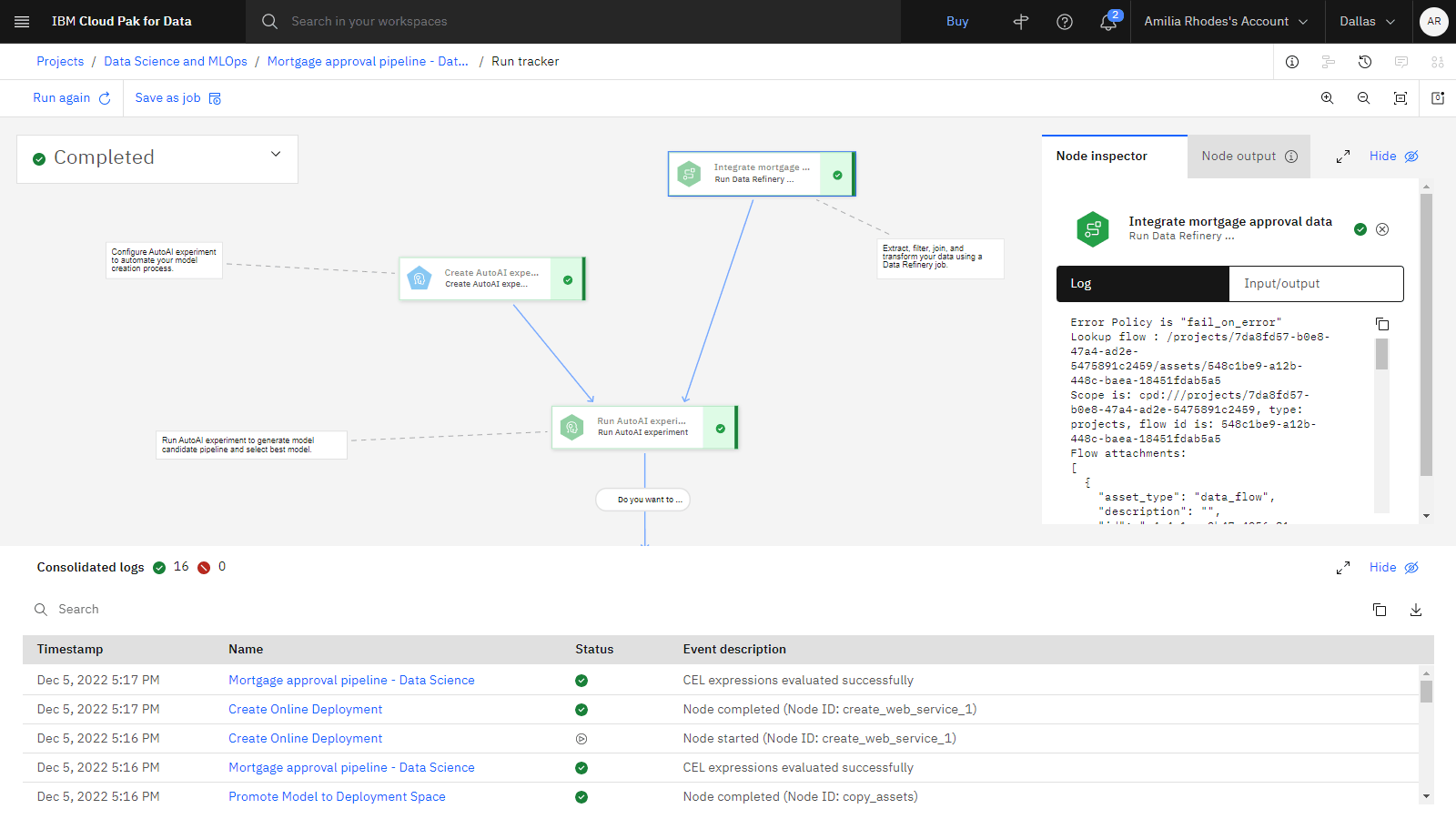Open the run history clock icon
This screenshot has width=1456, height=819.
(1365, 62)
